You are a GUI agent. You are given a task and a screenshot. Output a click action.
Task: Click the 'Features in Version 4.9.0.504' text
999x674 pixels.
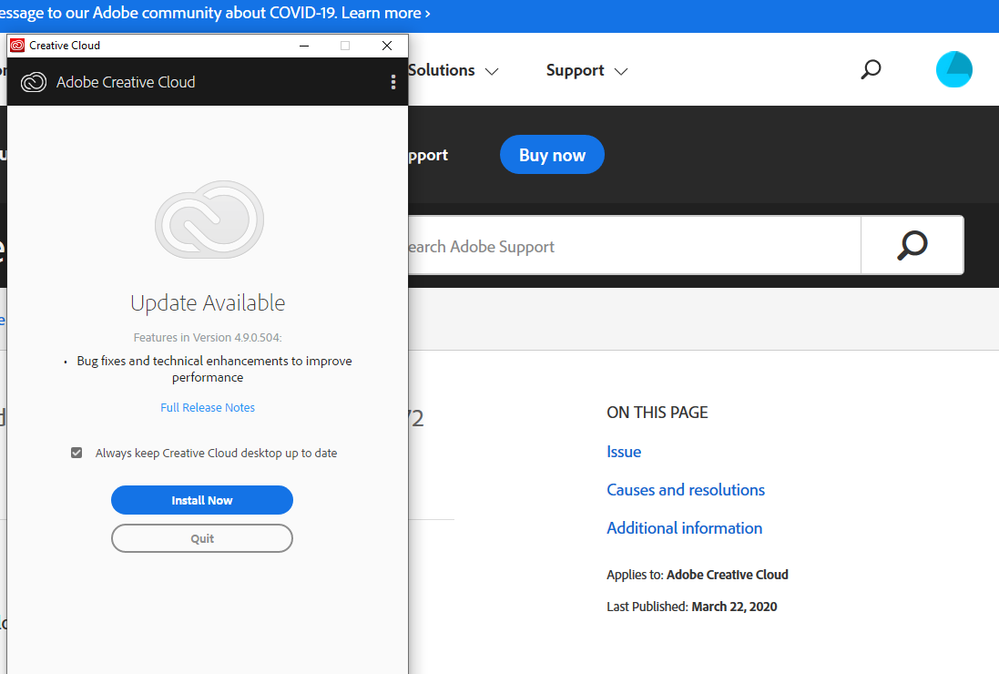208,338
